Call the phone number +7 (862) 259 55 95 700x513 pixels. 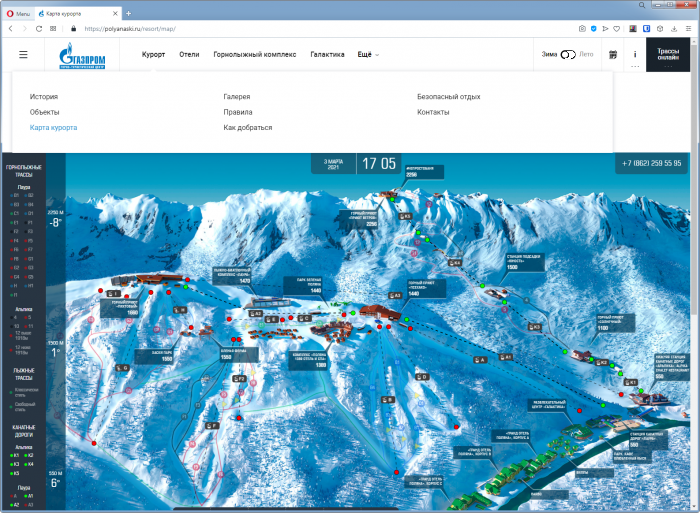(651, 163)
